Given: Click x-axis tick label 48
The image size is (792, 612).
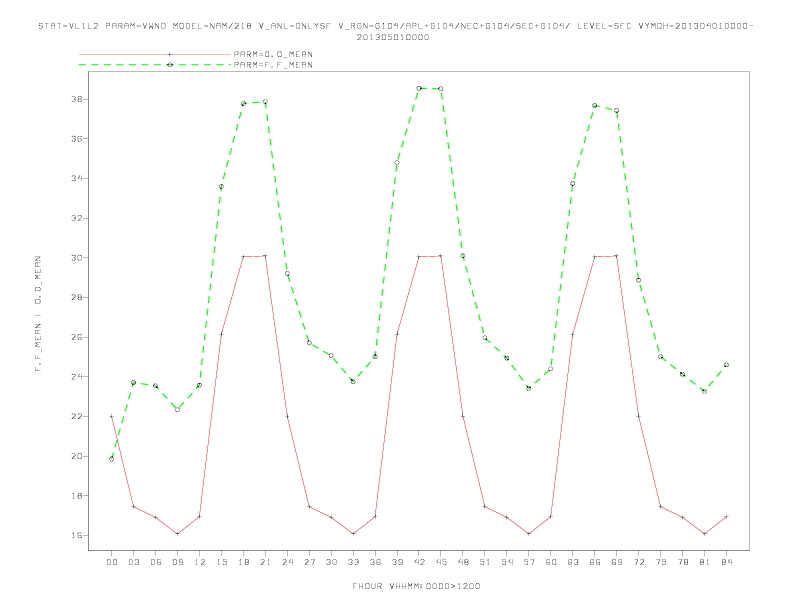Looking at the screenshot, I should (463, 562).
